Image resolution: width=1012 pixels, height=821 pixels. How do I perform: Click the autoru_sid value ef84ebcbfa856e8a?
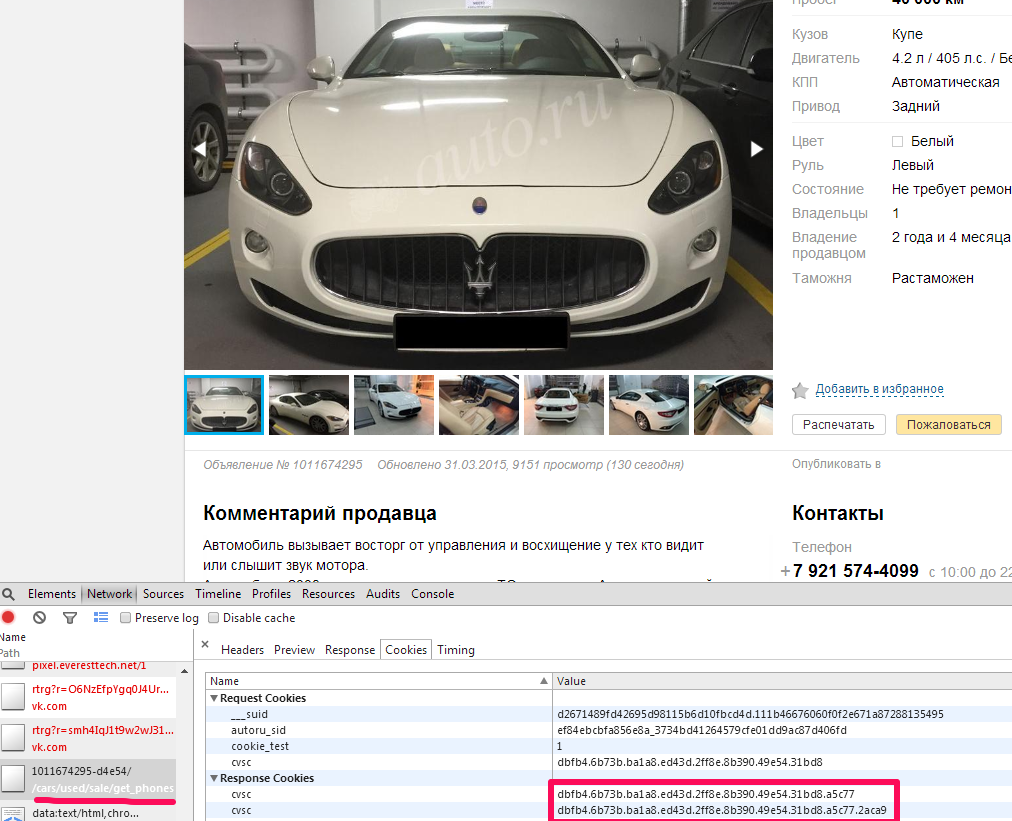(702, 730)
